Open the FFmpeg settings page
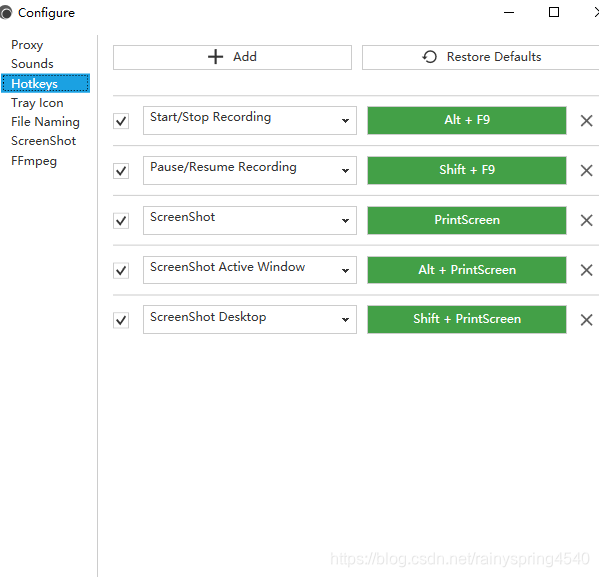Screen dimensions: 599x577 [34, 160]
